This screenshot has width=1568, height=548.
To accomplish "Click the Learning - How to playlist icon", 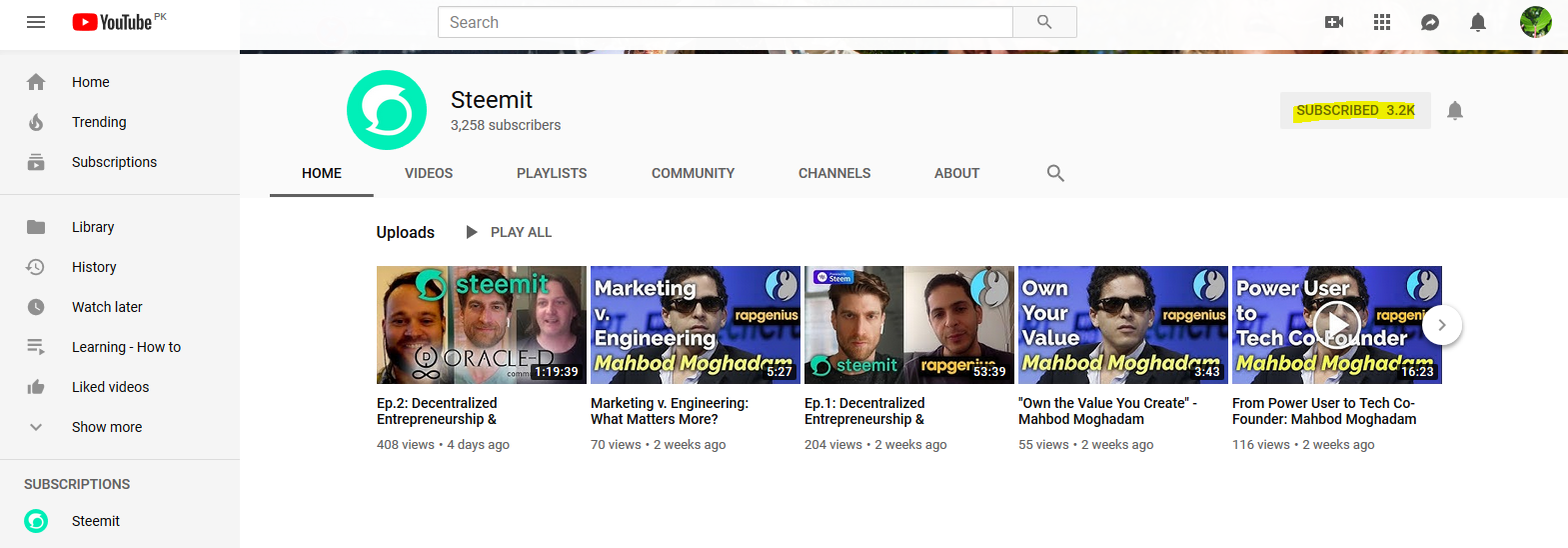I will (x=36, y=347).
